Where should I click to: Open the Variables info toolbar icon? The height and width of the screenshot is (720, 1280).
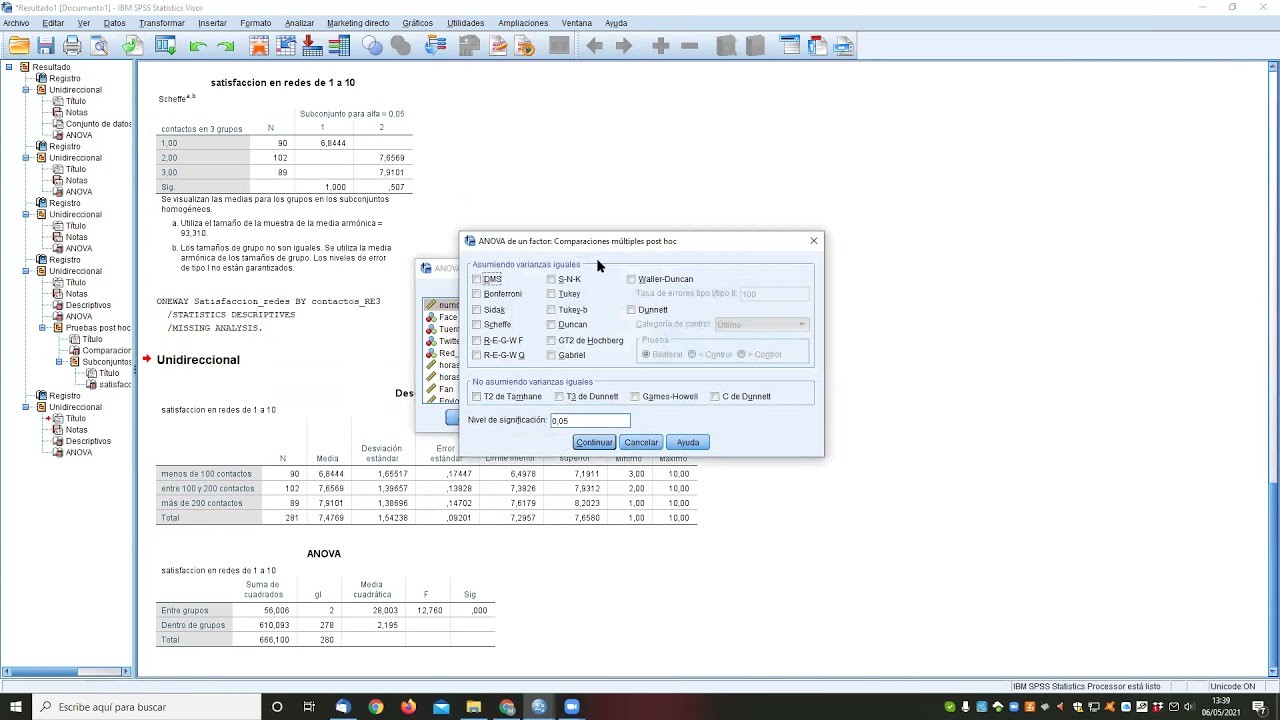[x=339, y=46]
